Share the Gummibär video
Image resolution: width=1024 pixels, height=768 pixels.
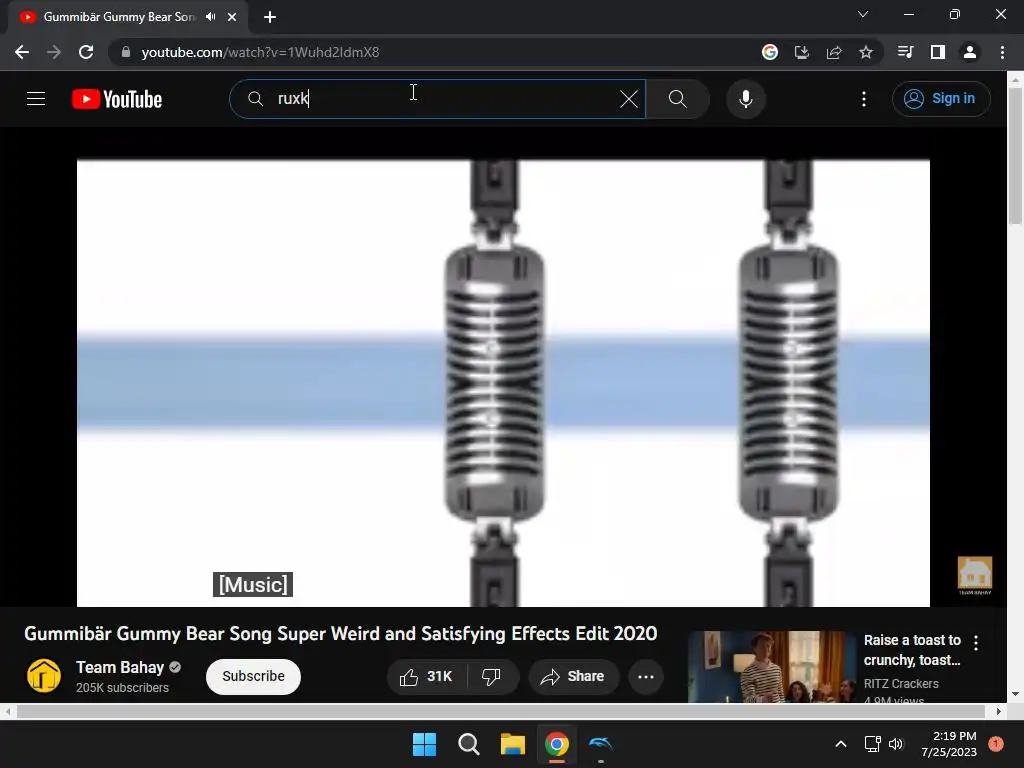tap(573, 677)
